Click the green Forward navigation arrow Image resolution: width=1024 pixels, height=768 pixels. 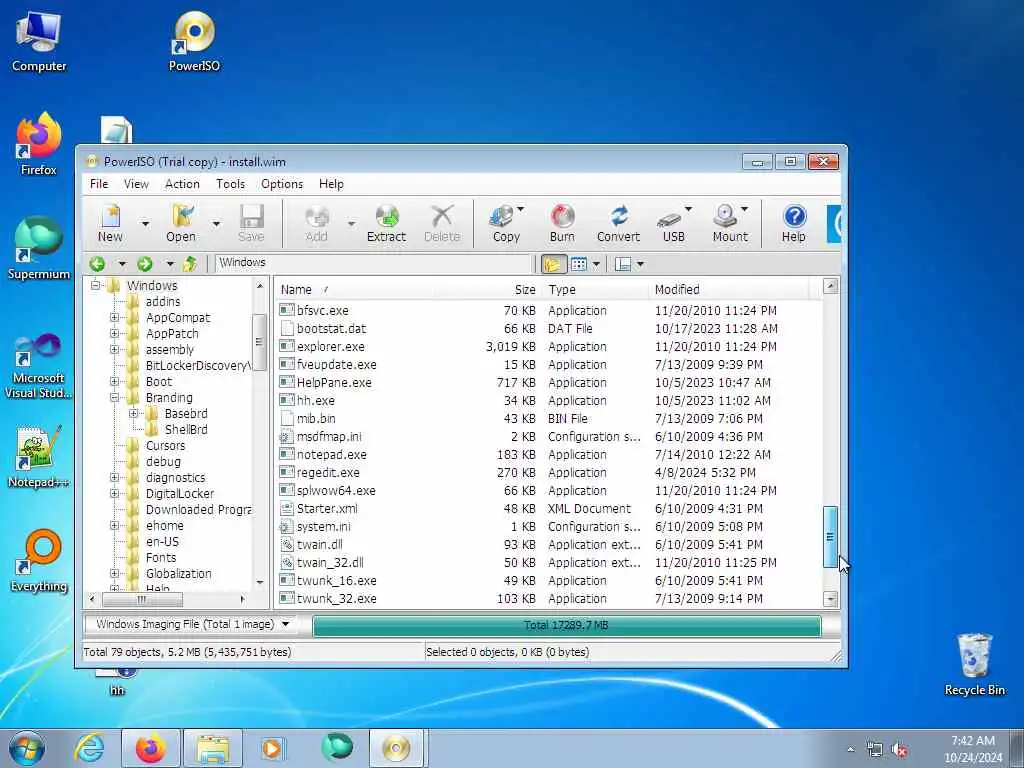coord(145,264)
